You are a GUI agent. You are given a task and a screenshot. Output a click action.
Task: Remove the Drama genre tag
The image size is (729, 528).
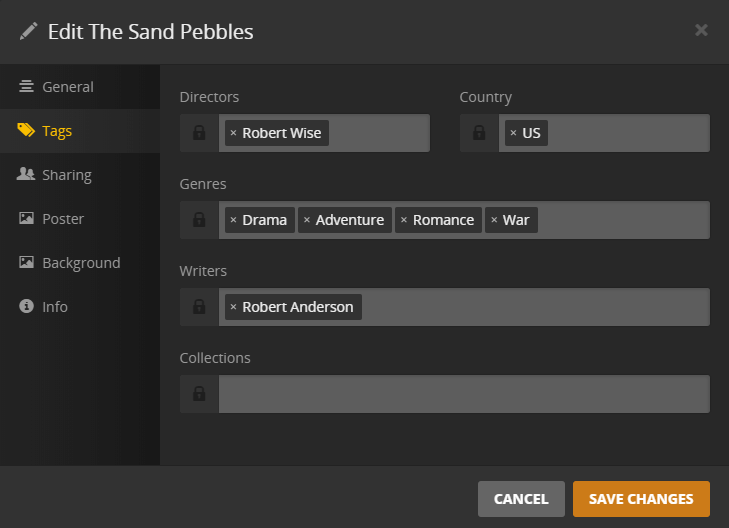(x=233, y=220)
